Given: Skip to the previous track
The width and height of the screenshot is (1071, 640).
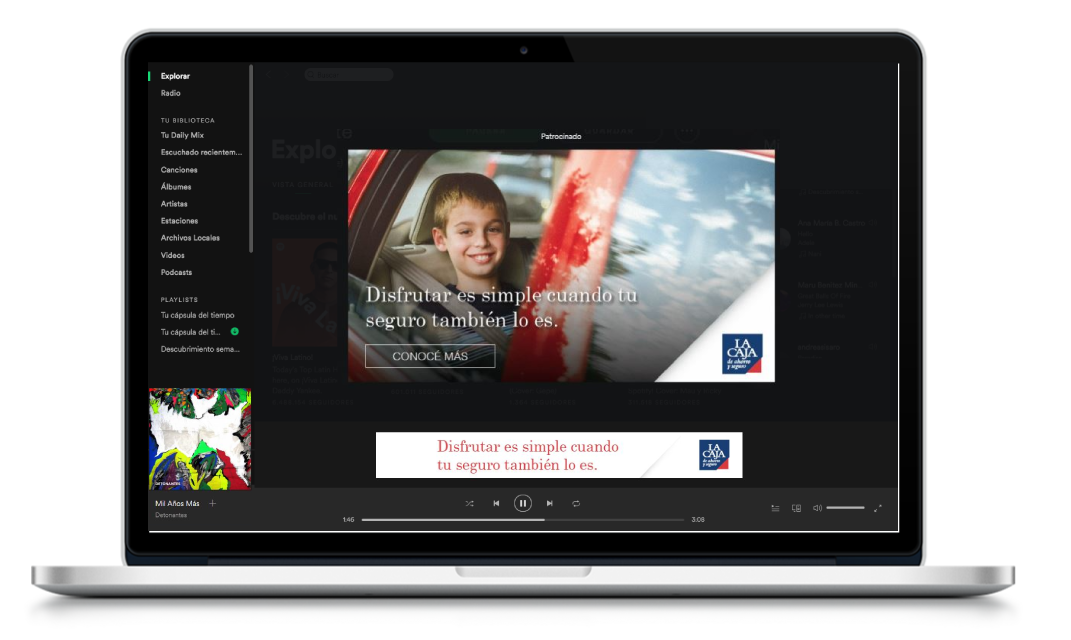Looking at the screenshot, I should click(x=496, y=503).
